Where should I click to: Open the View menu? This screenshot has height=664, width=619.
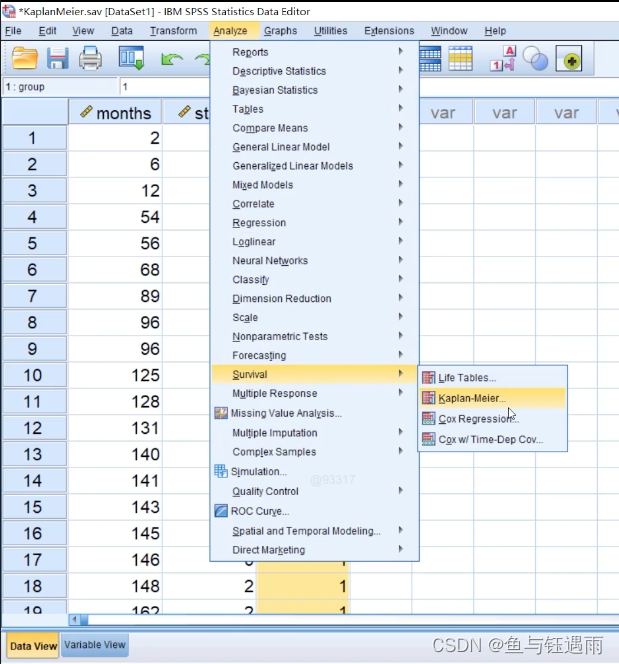[83, 31]
